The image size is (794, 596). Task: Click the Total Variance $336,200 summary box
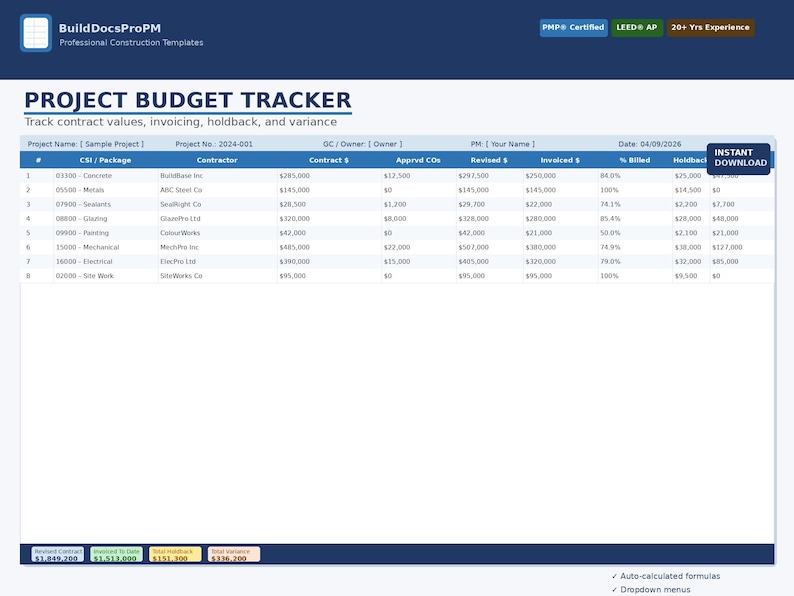click(233, 554)
